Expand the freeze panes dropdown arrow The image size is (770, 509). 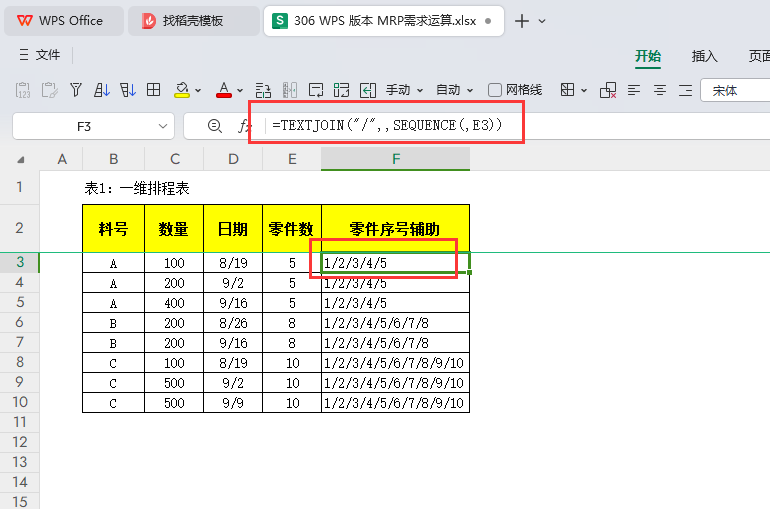(584, 91)
